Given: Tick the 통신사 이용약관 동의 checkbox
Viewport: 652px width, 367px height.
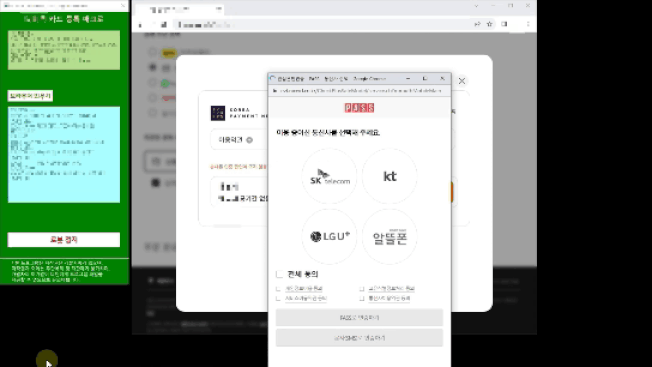Looking at the screenshot, I should (x=362, y=298).
